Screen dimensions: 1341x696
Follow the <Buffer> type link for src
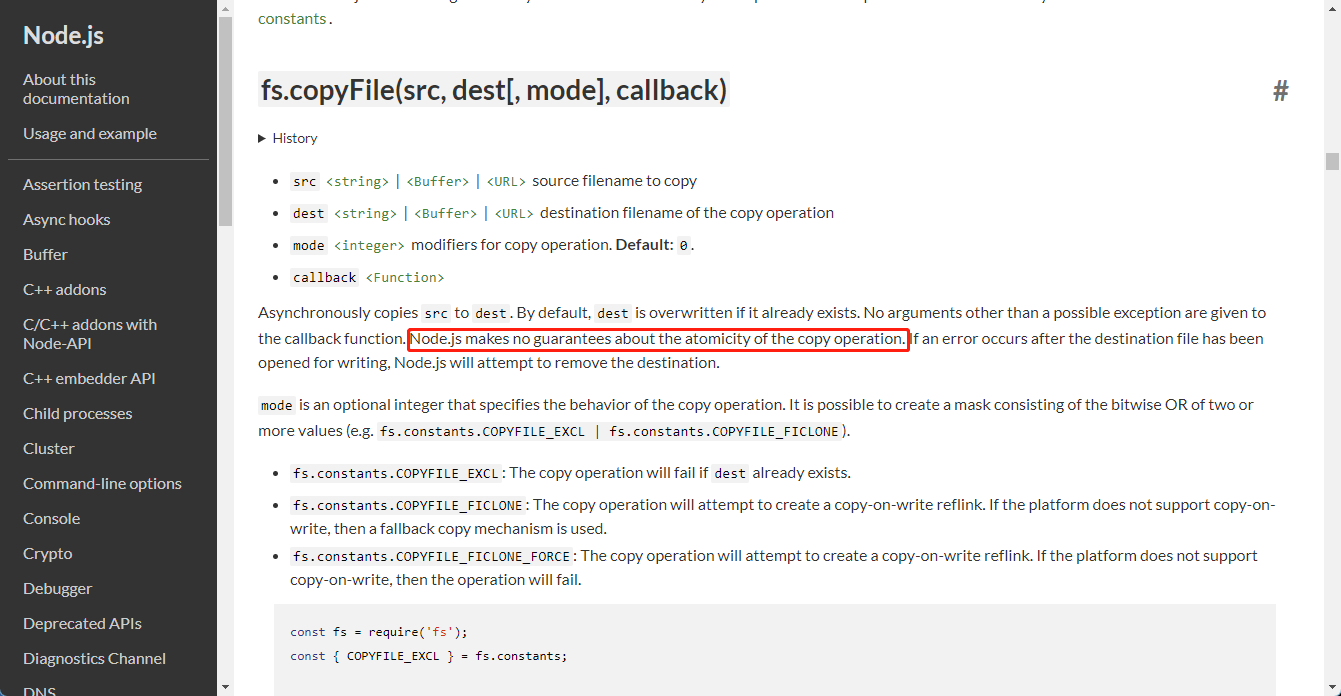pyautogui.click(x=440, y=182)
